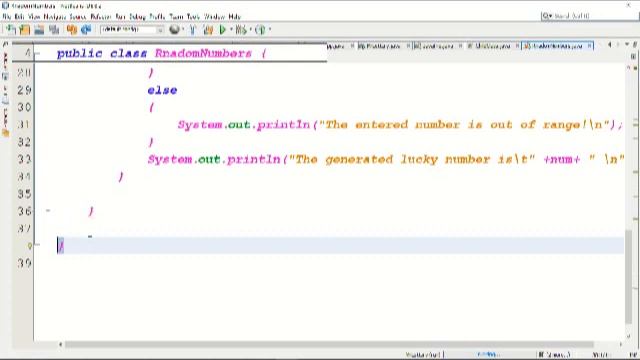The width and height of the screenshot is (640, 360).
Task: Open the search magnifier options dropdown
Action: [x=547, y=16]
